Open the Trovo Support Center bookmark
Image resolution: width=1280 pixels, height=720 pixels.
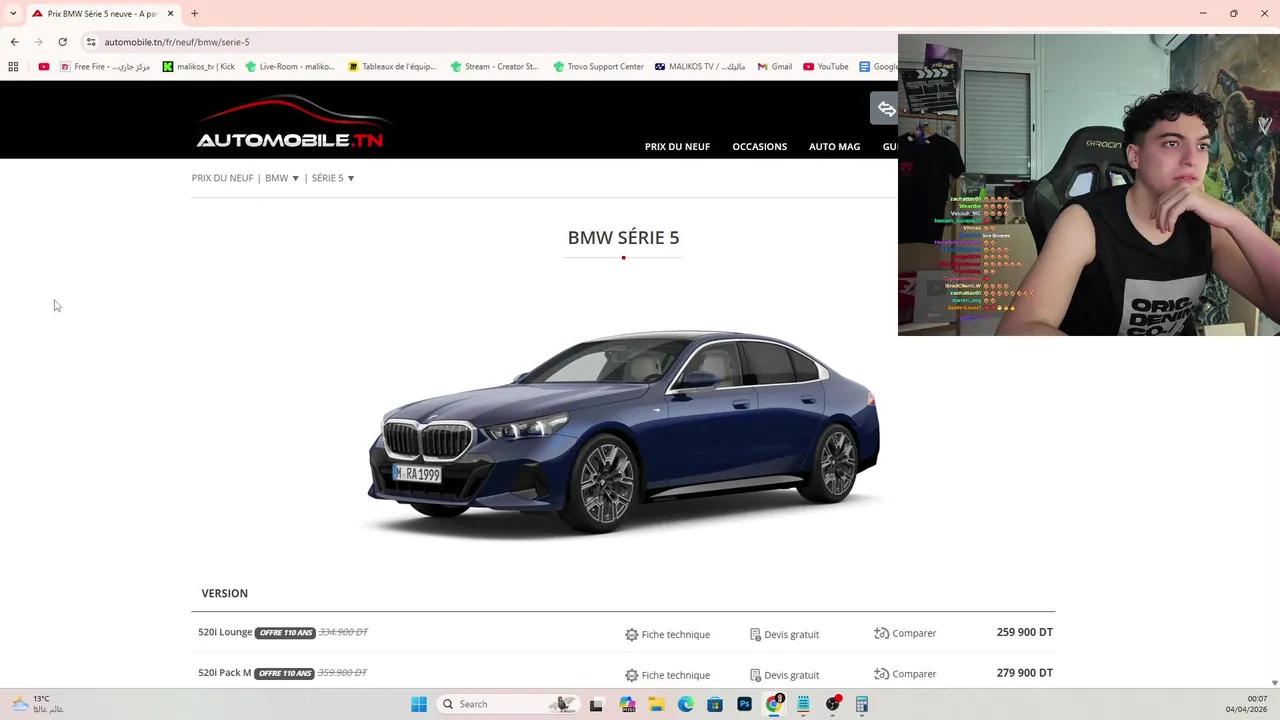[598, 67]
